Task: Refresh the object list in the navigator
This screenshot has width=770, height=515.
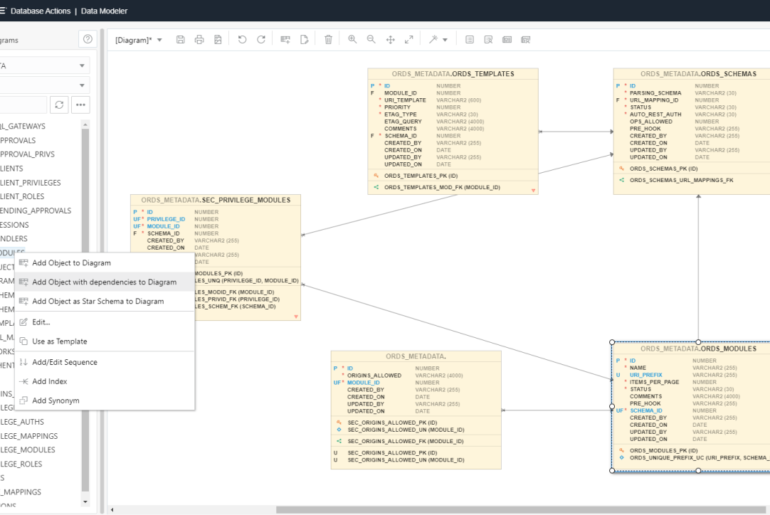Action: 59,105
